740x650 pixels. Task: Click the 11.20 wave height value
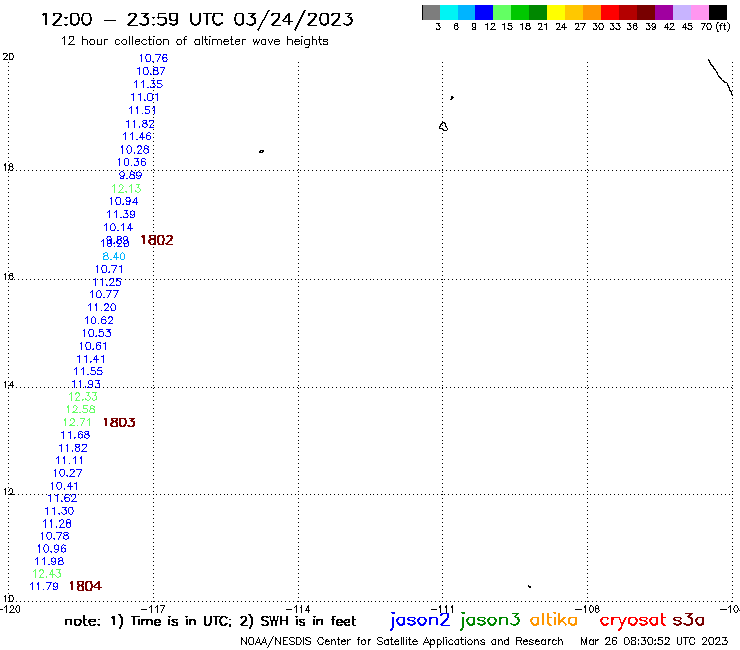(x=101, y=307)
